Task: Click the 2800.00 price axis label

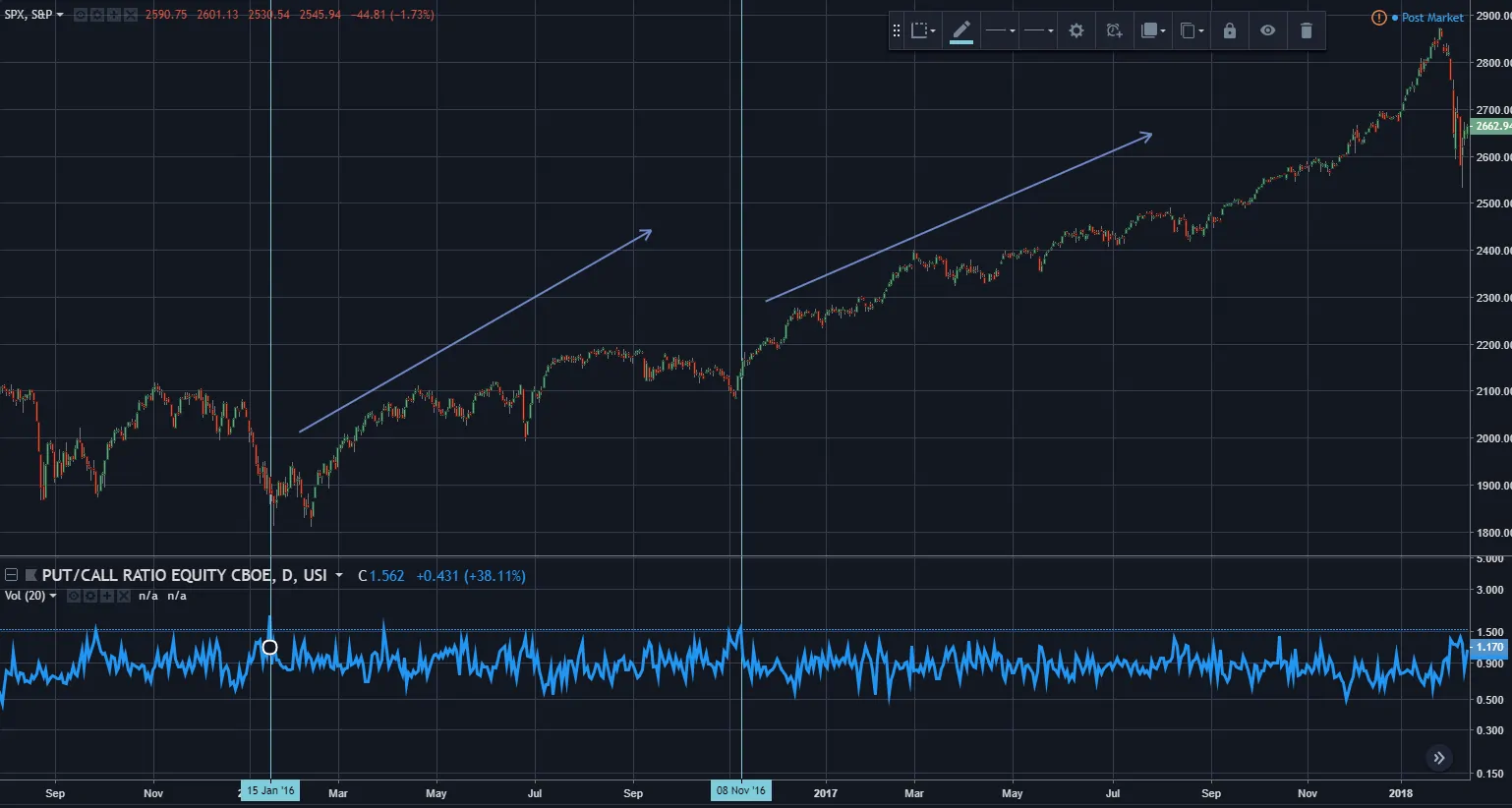Action: (1493, 63)
